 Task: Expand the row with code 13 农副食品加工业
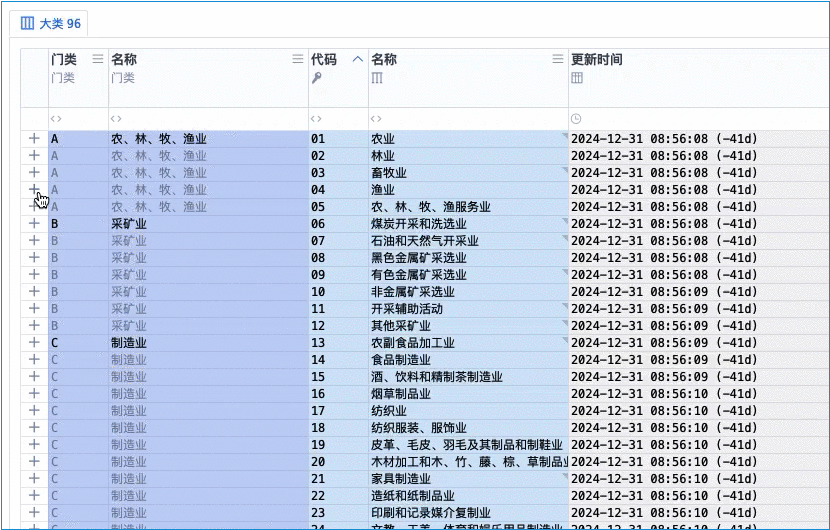tap(34, 343)
